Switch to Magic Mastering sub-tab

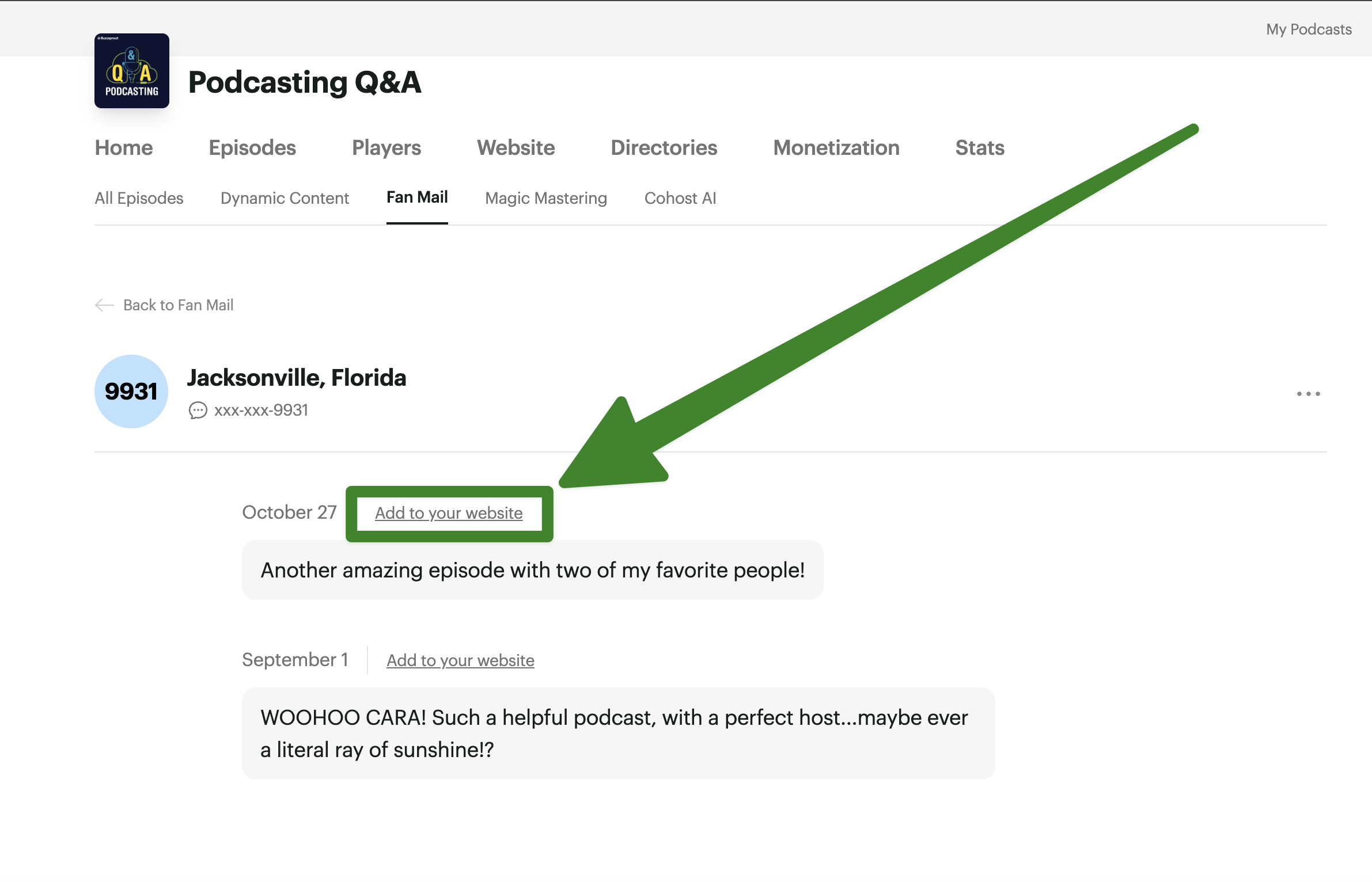(x=545, y=199)
